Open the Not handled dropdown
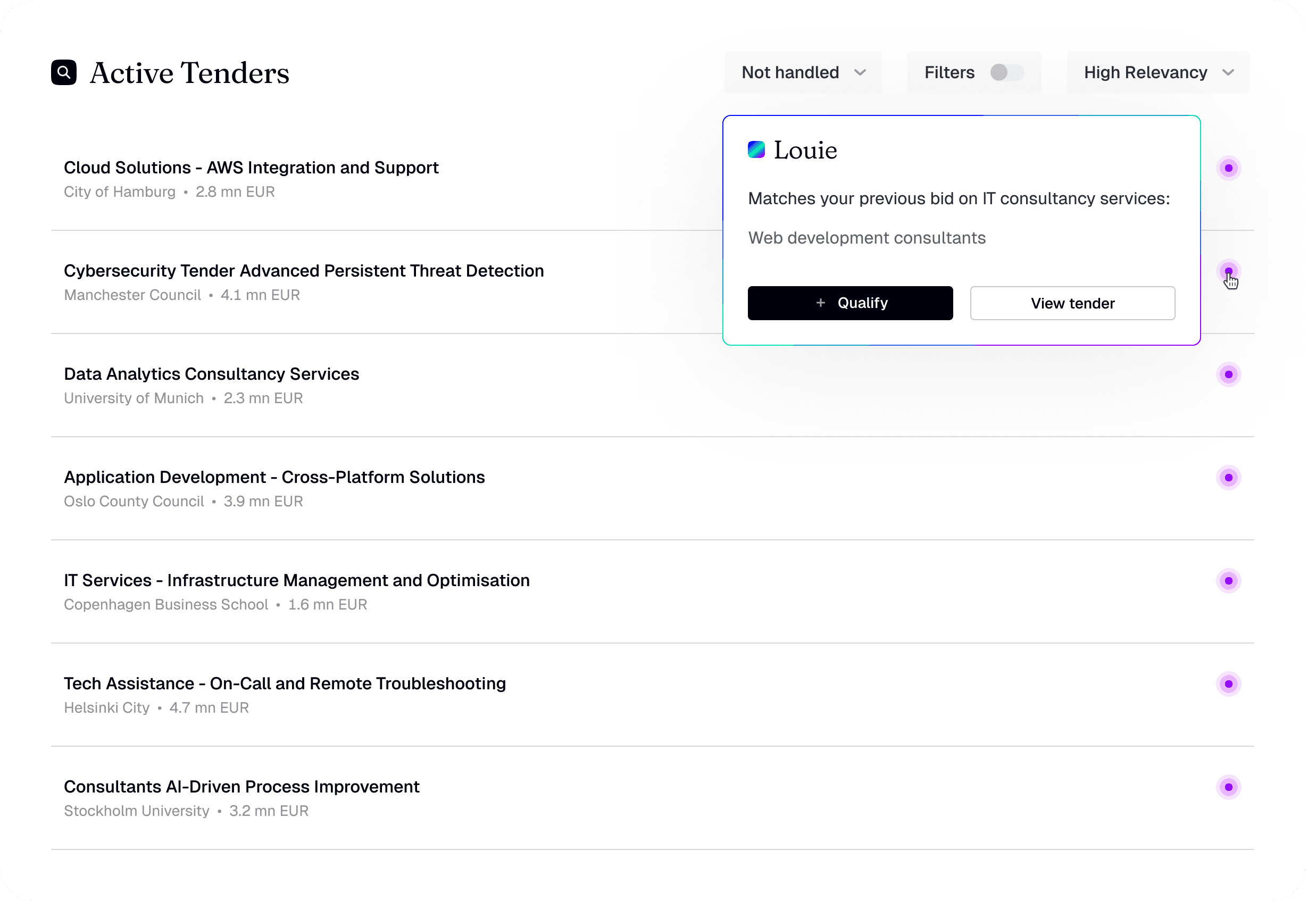 pos(802,72)
